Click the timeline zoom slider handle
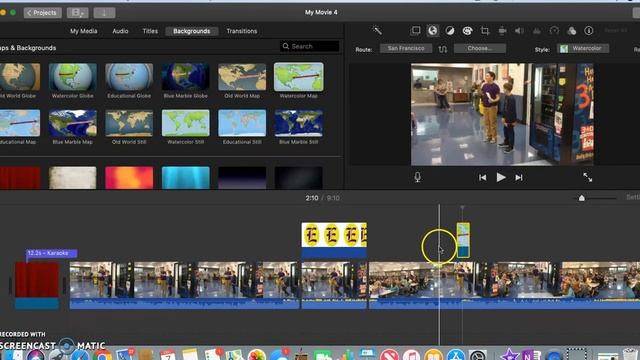This screenshot has height=360, width=640. point(582,198)
